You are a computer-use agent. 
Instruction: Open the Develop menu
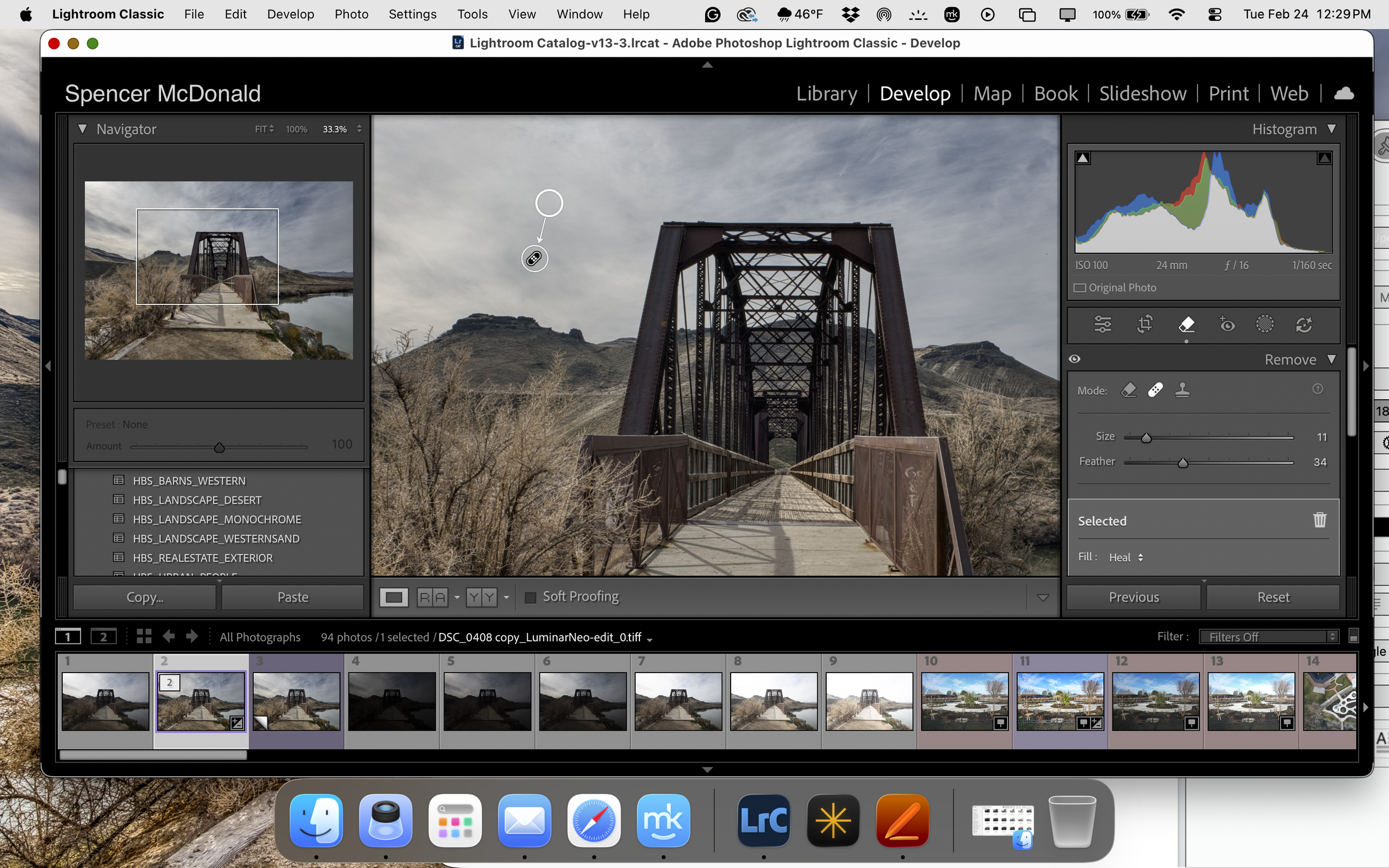coord(291,14)
